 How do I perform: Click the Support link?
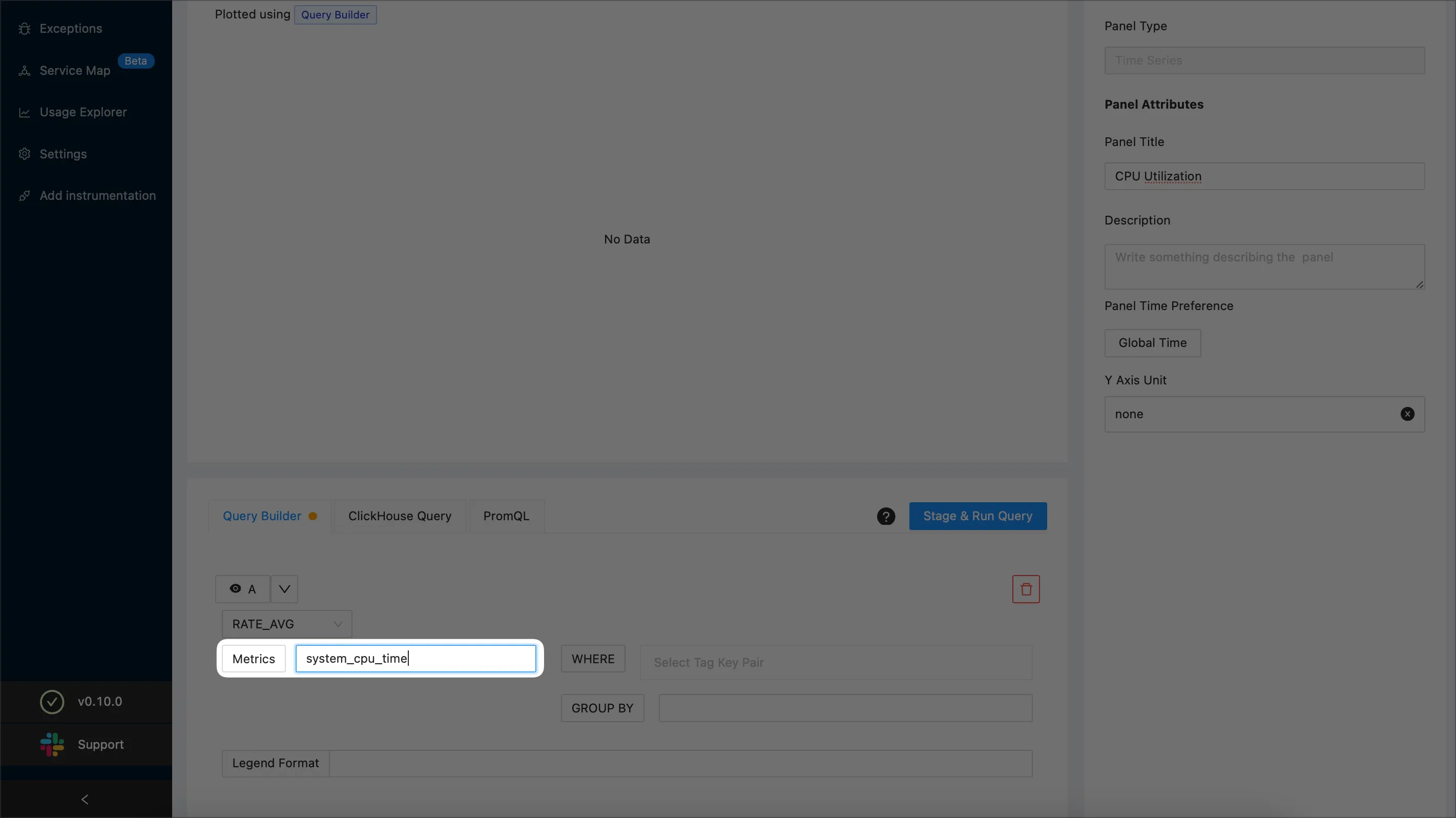point(100,745)
